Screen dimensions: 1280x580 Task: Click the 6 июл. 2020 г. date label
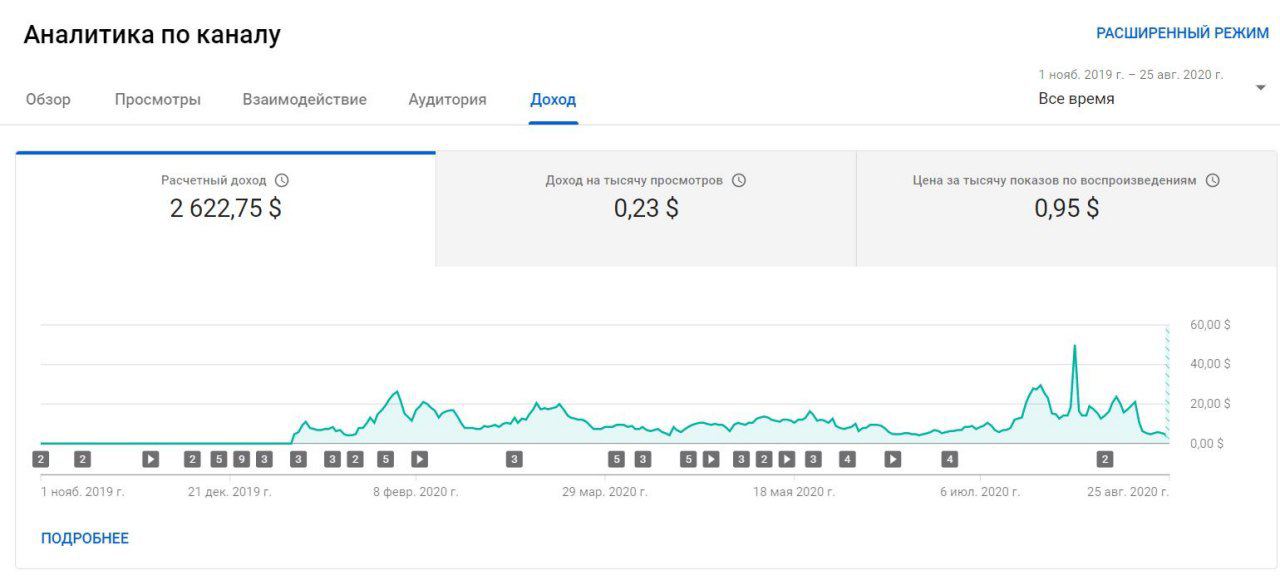point(980,492)
